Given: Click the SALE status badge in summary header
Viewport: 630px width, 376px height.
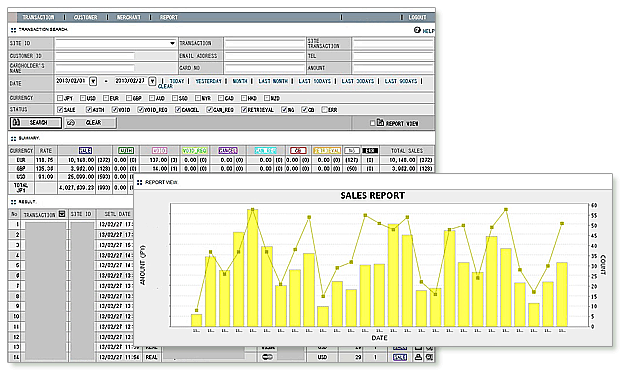Looking at the screenshot, I should (85, 150).
